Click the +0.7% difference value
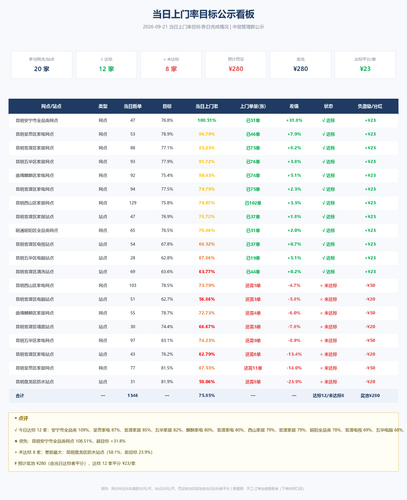The image size is (407, 500). click(x=294, y=244)
